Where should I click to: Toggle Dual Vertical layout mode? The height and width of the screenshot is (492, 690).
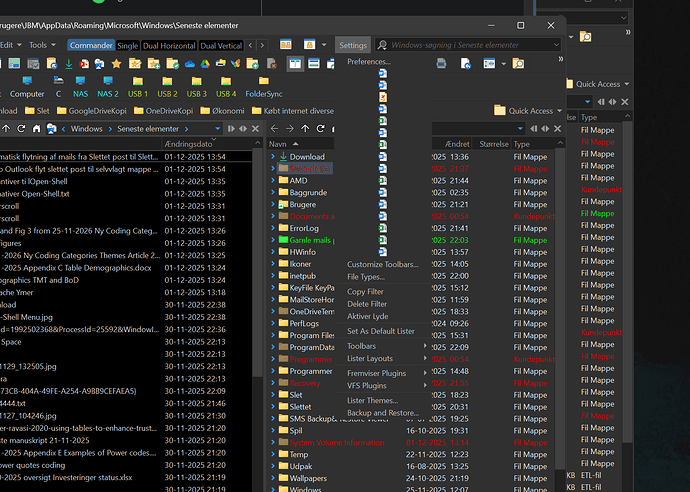221,45
